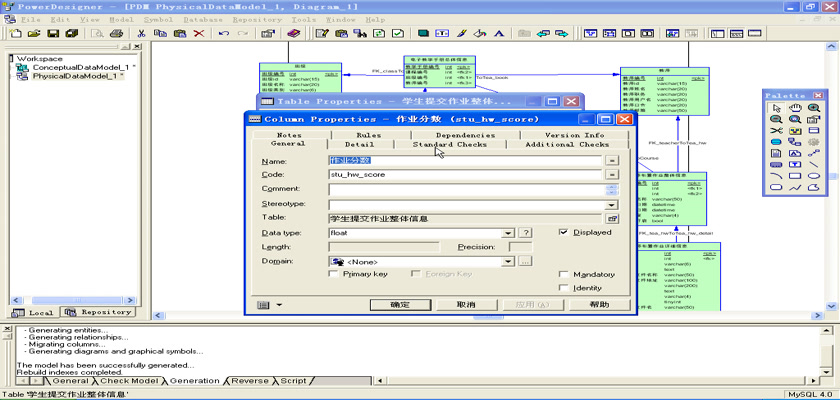This screenshot has height=400, width=840.
Task: Enable the Mandatory checkbox
Action: click(x=564, y=274)
